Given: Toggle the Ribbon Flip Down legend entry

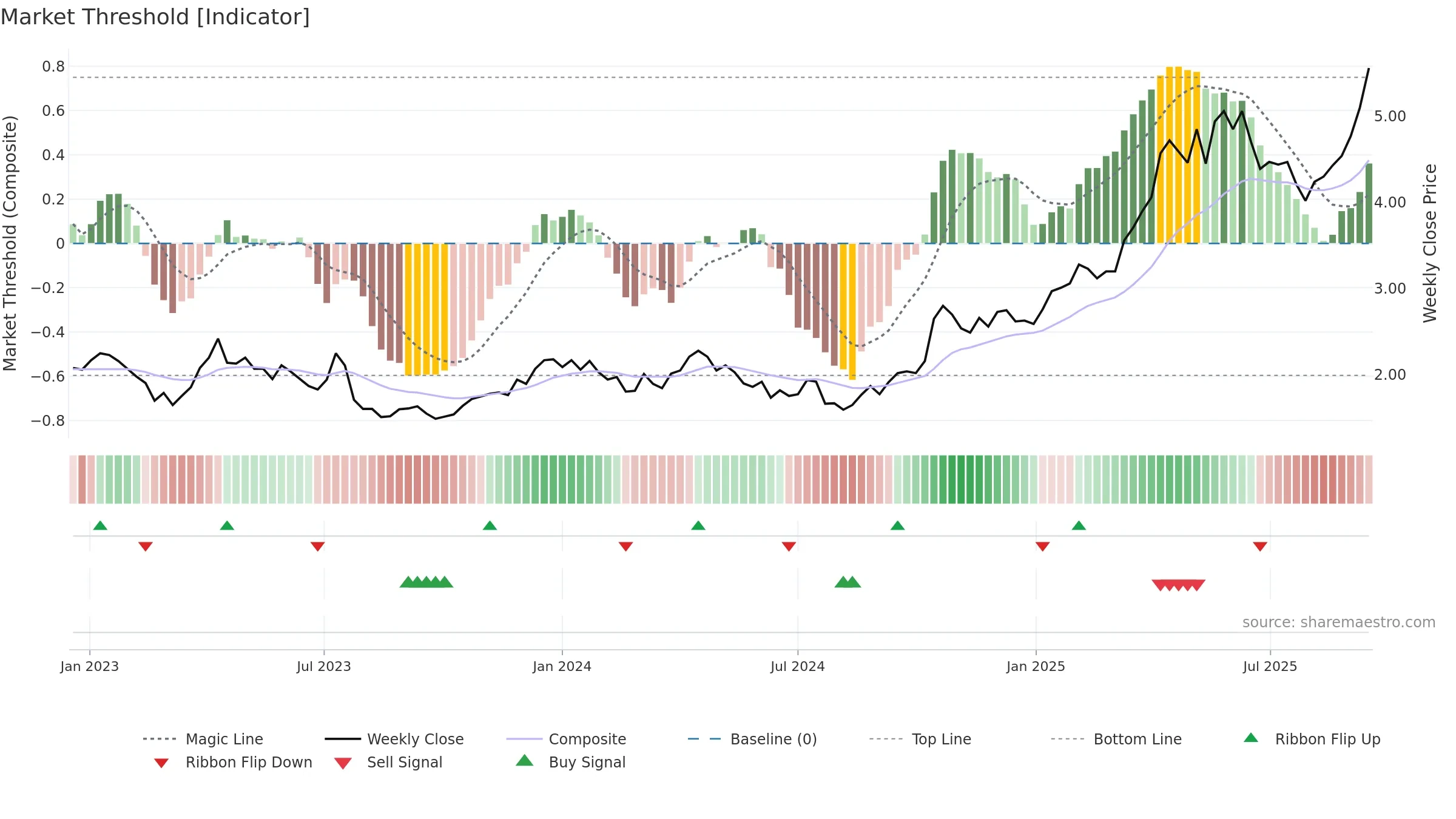Looking at the screenshot, I should click(233, 762).
